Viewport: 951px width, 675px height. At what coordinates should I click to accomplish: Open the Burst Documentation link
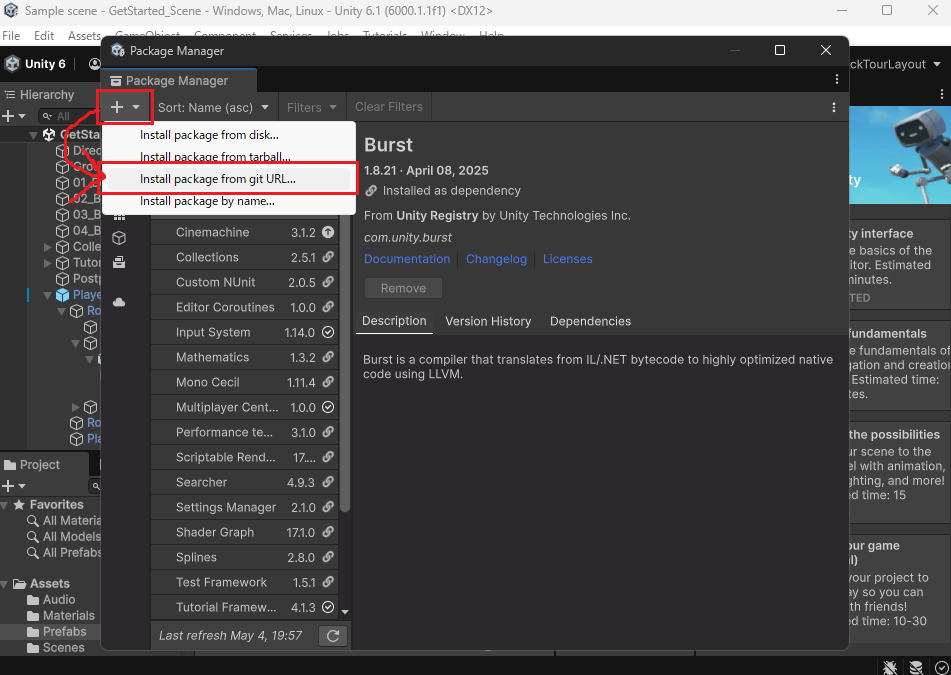pos(407,259)
